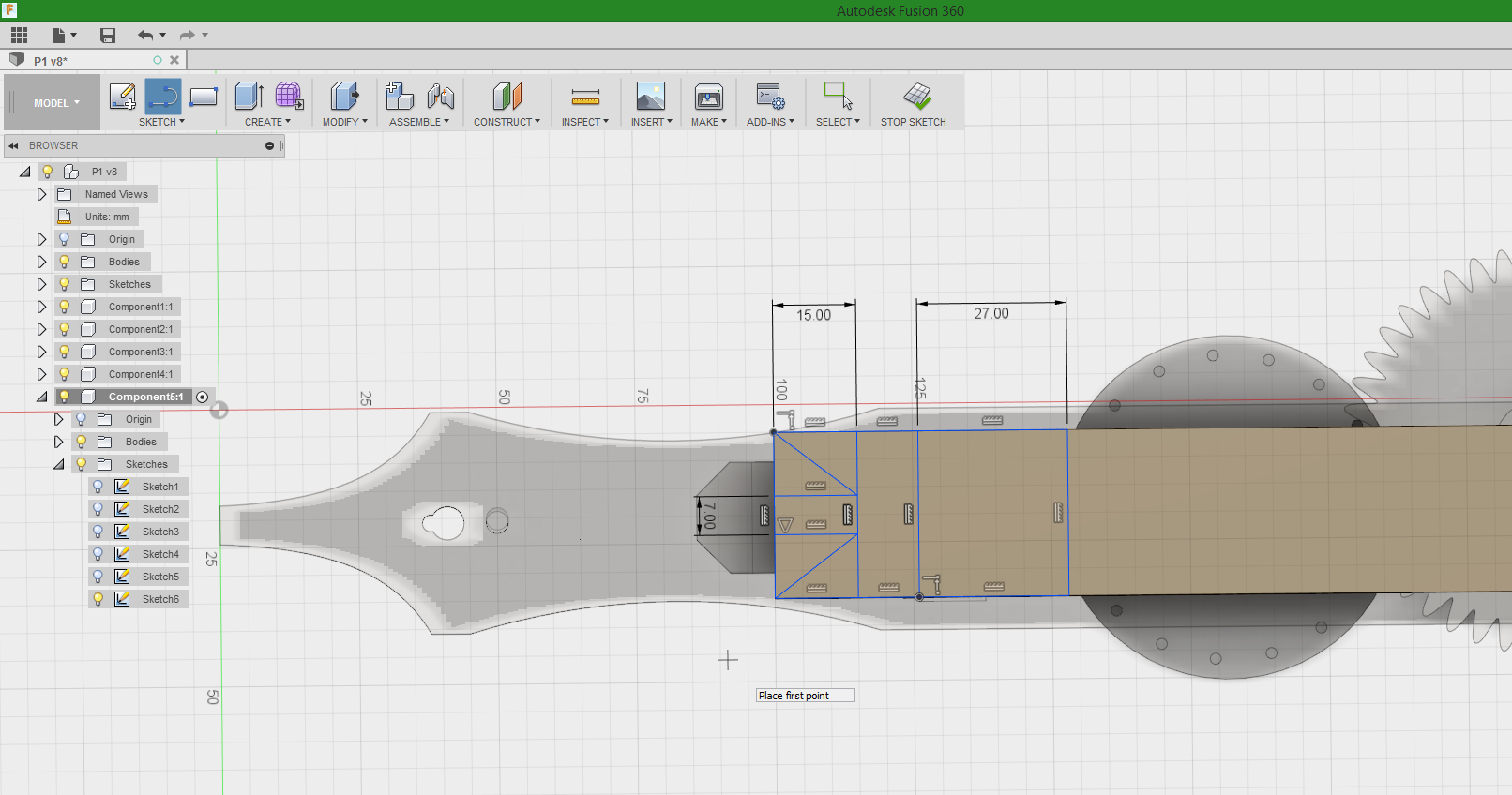Select the Rectangle sketch tool icon
Screen dimensions: 1512x795
tap(204, 96)
